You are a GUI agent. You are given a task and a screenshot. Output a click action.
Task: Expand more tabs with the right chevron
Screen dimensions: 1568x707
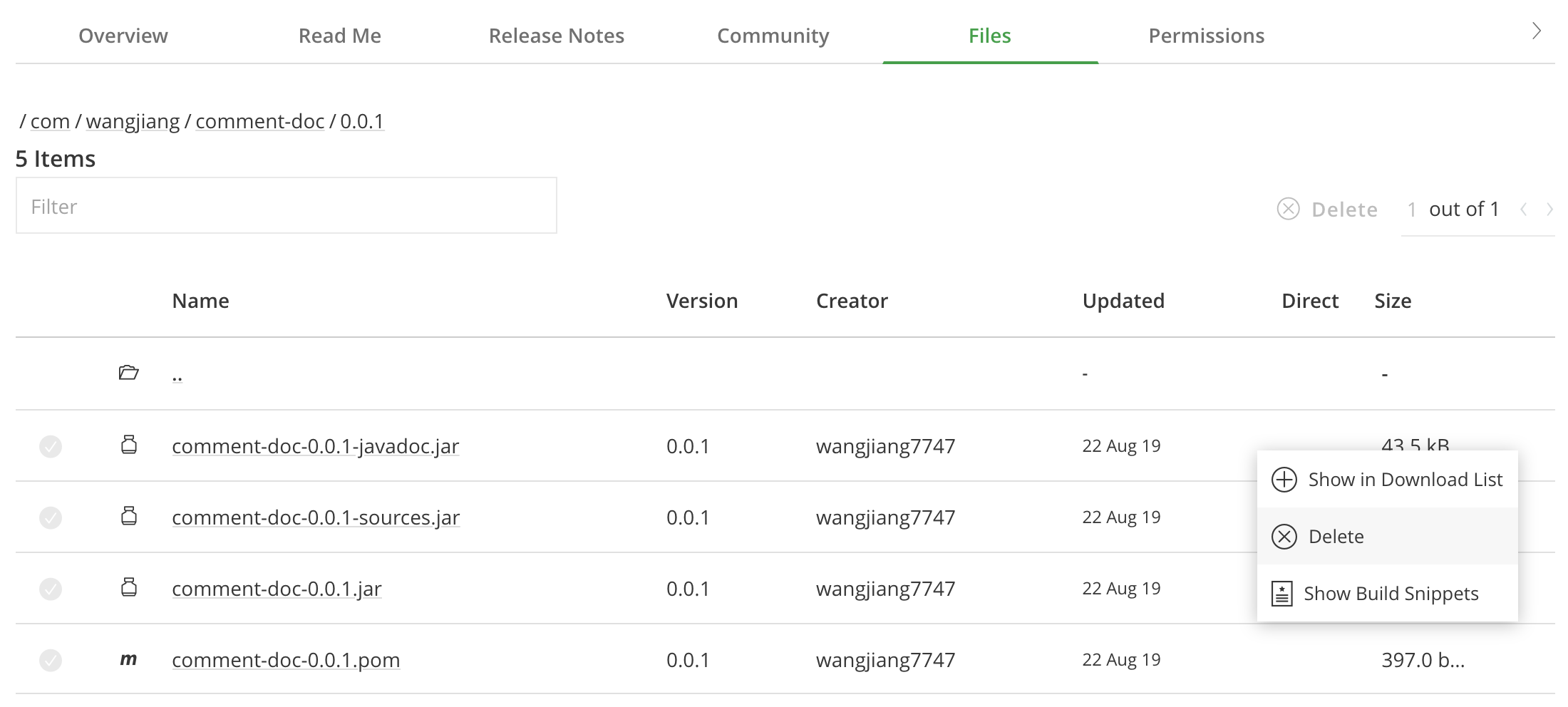click(x=1537, y=31)
